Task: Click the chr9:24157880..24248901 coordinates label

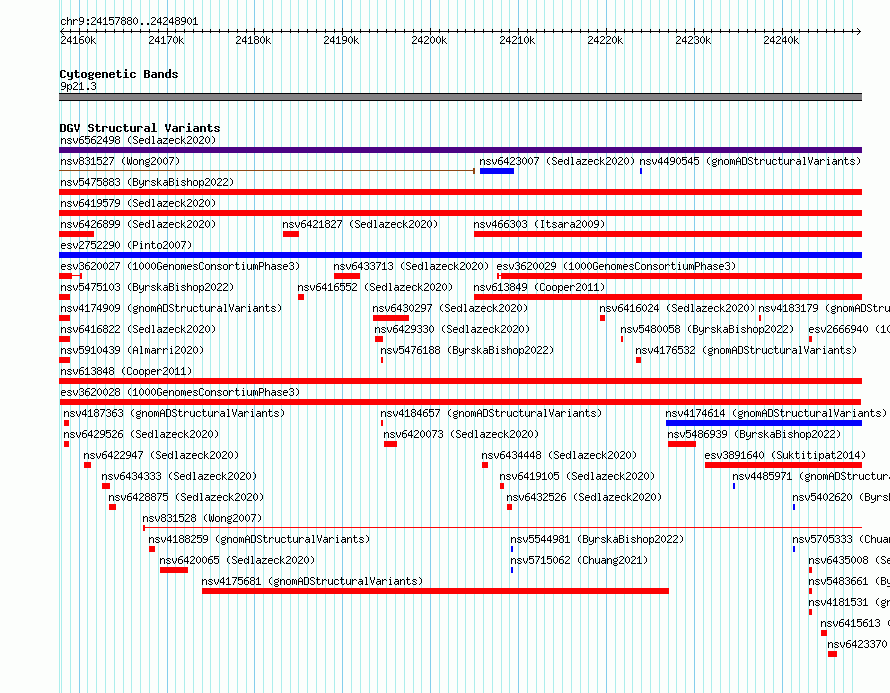Action: tap(129, 22)
